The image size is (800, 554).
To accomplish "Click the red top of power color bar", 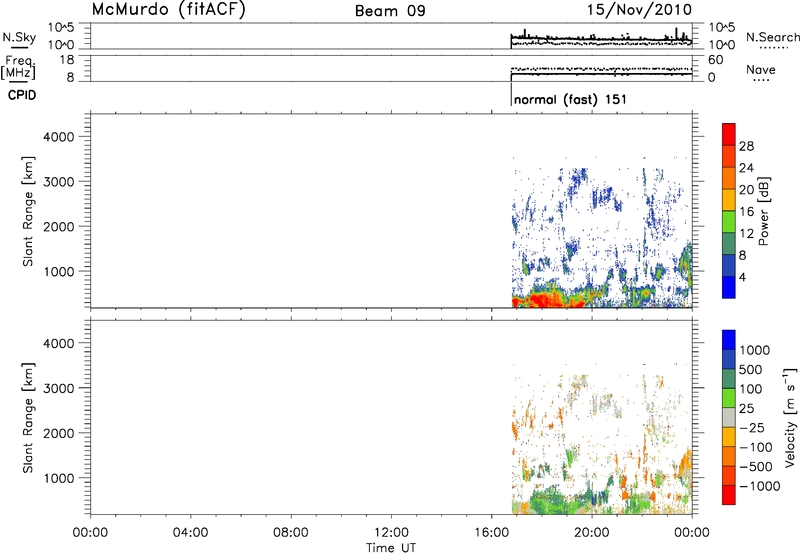I will coord(729,134).
